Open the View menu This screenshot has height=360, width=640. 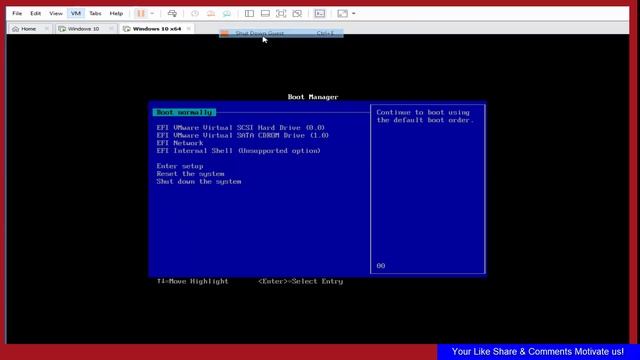(56, 13)
